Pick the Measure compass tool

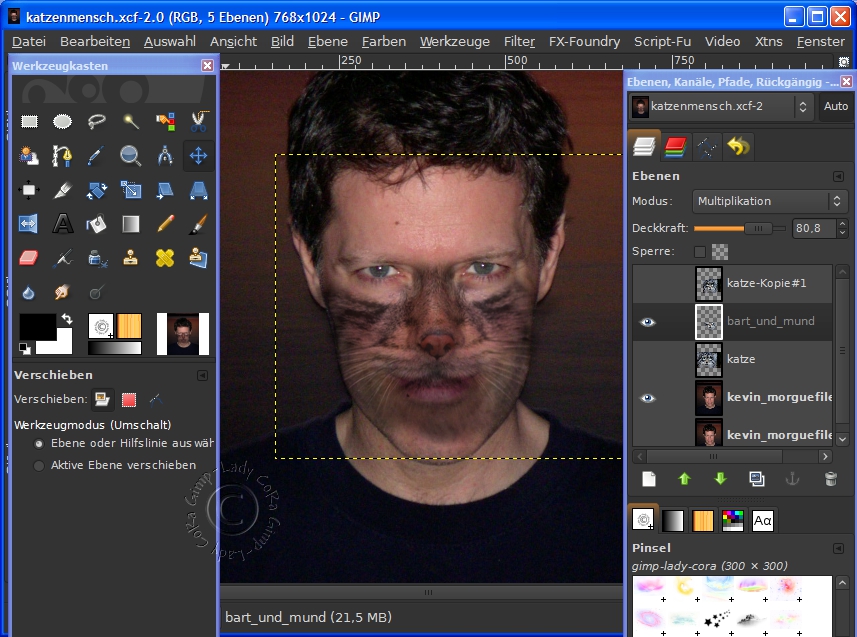tap(165, 156)
